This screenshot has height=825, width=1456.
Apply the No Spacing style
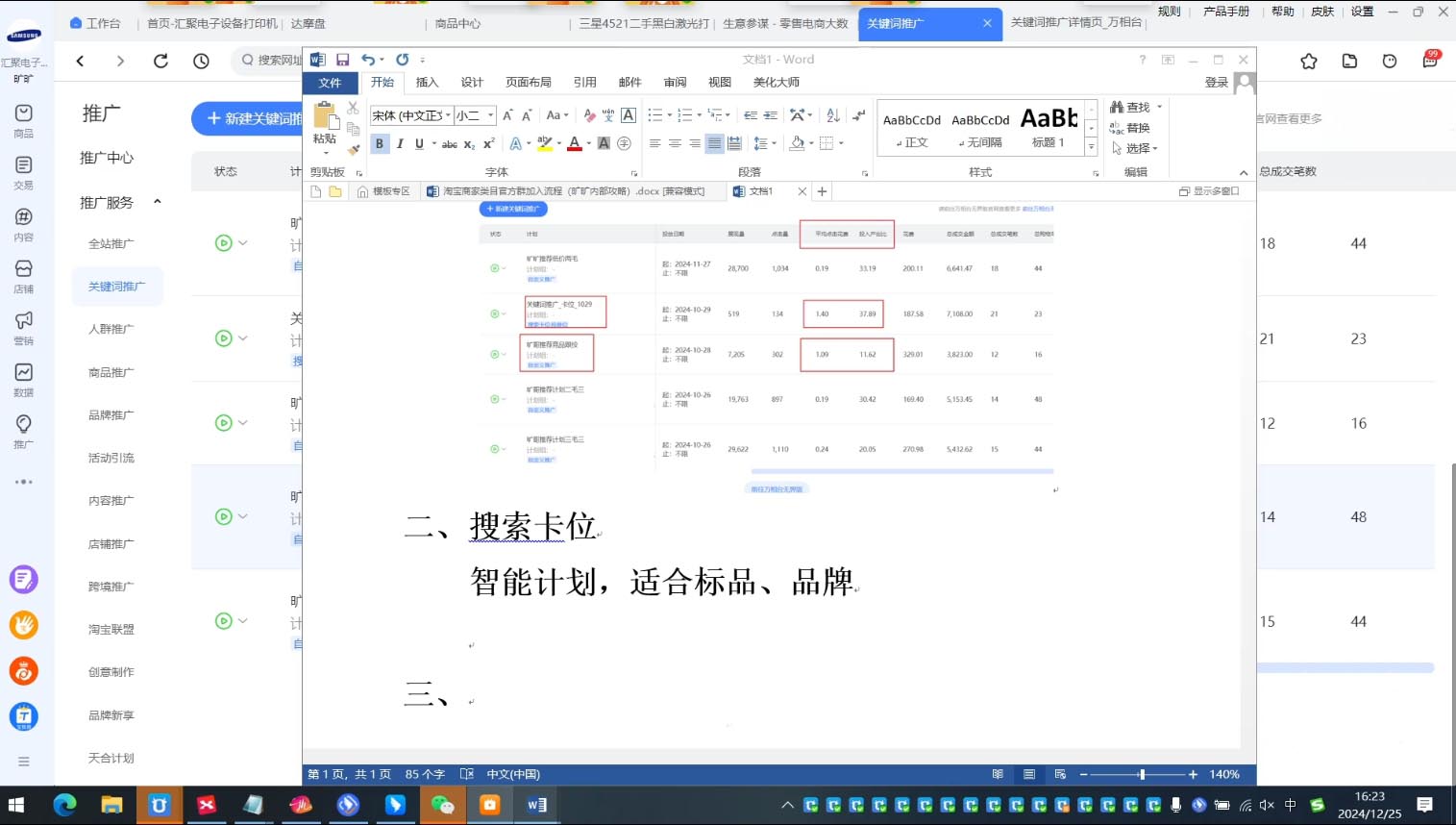[x=980, y=126]
